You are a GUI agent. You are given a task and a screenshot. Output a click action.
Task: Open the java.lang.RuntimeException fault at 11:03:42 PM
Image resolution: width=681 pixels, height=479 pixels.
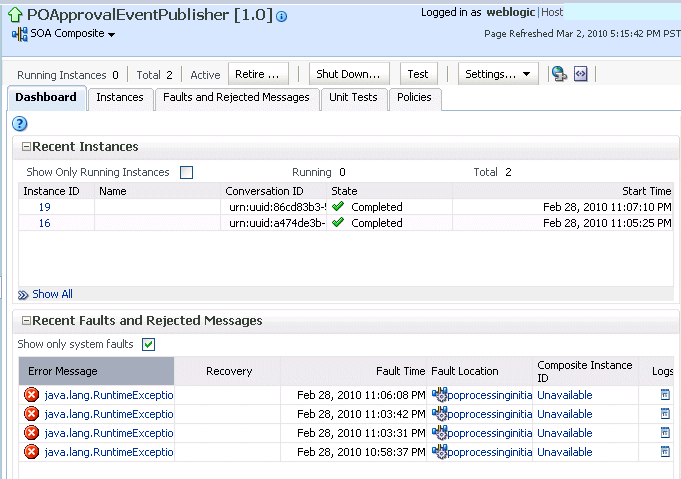point(109,414)
